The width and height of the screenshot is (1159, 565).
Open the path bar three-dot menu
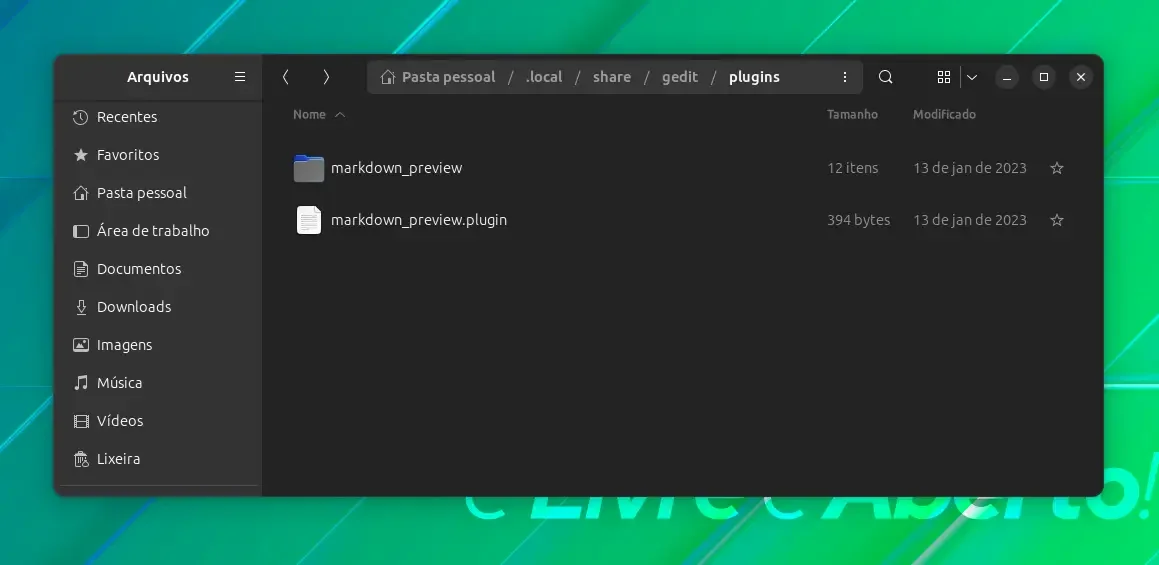pyautogui.click(x=845, y=77)
